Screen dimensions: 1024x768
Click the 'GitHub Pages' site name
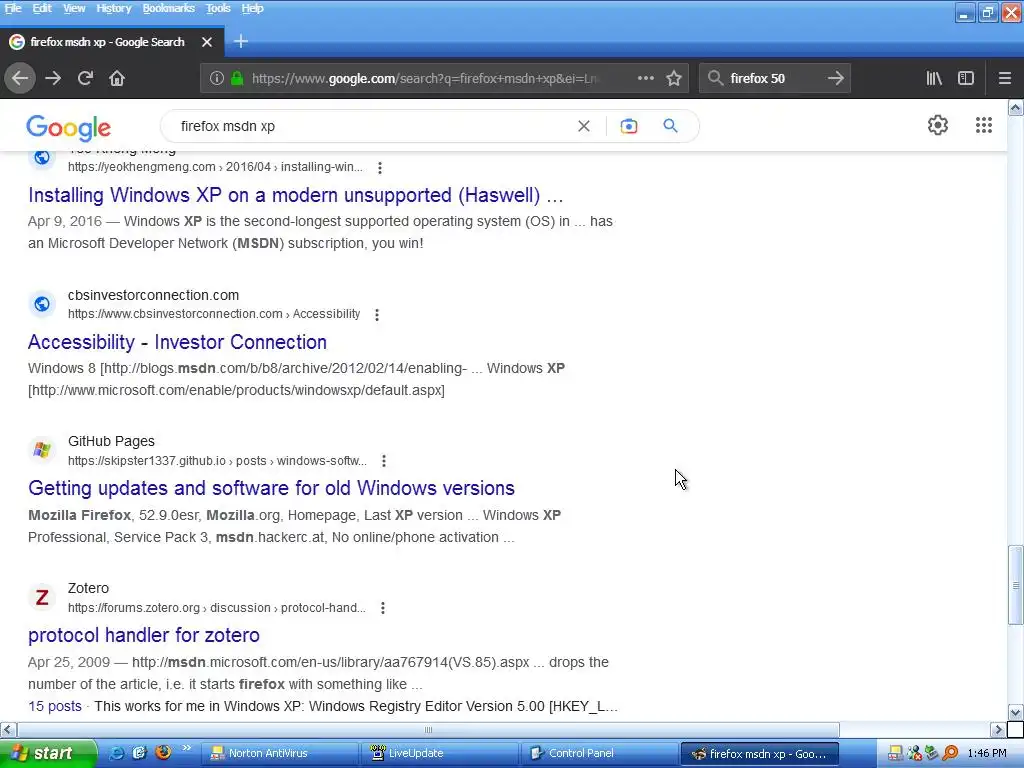(x=112, y=441)
